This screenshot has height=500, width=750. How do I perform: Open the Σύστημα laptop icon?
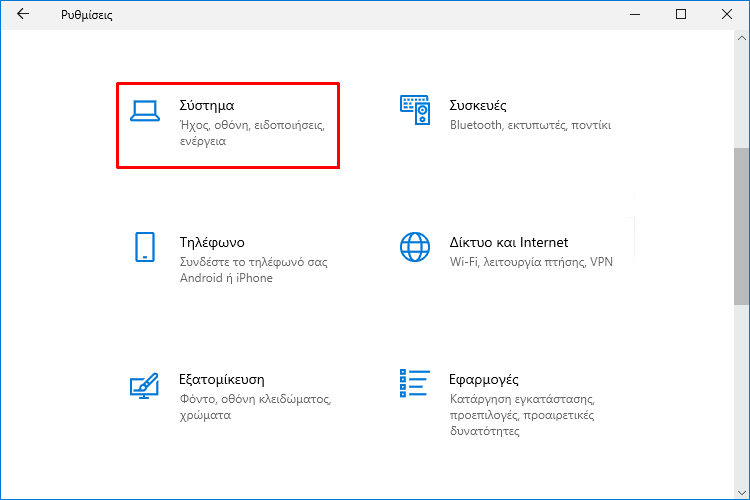(145, 111)
